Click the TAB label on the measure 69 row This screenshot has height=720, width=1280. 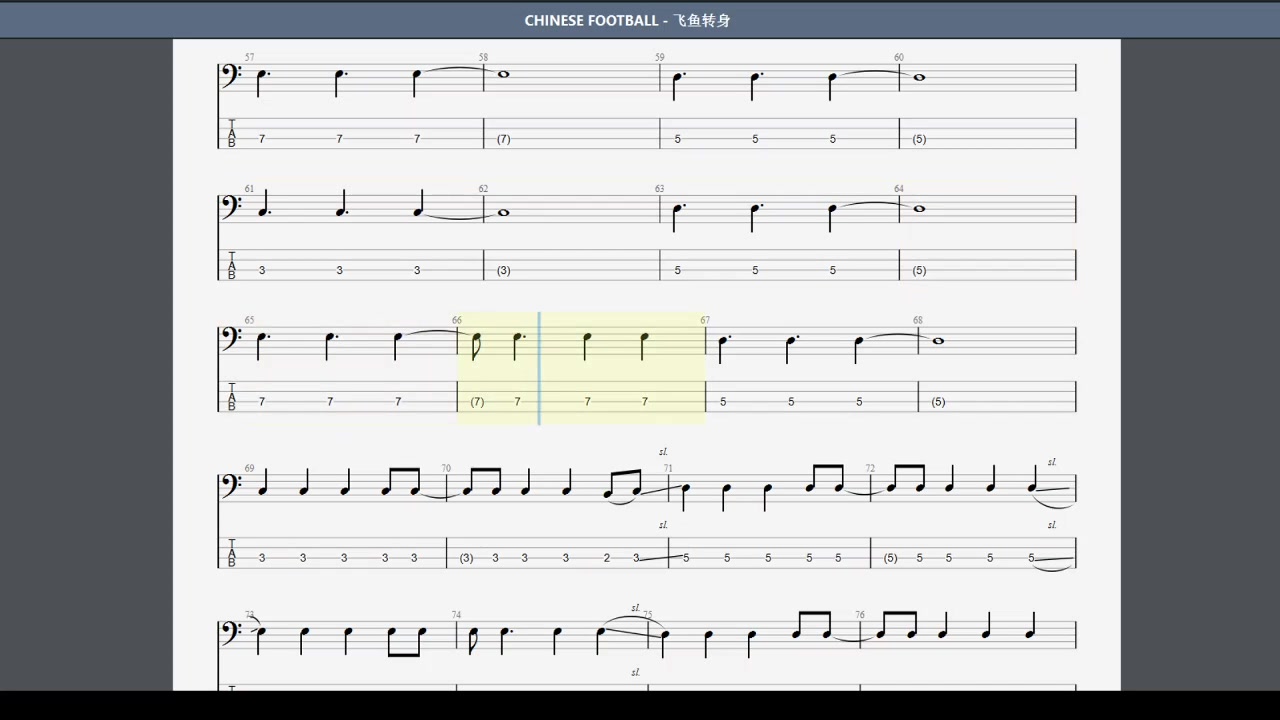(x=232, y=553)
